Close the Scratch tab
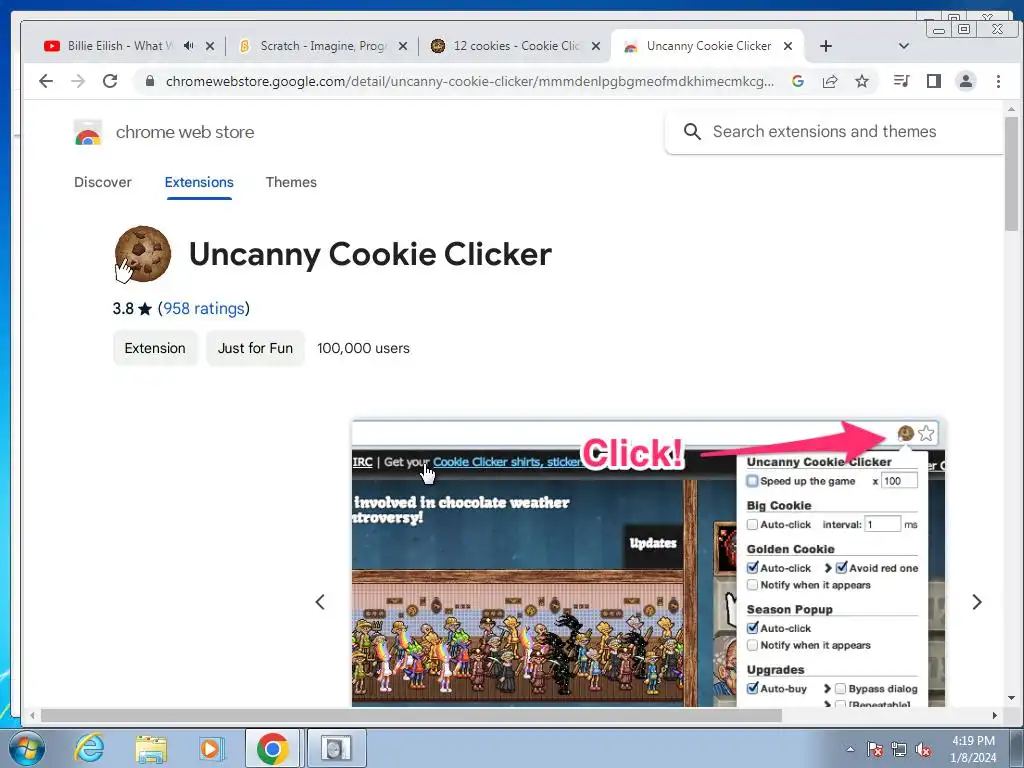 [x=403, y=46]
